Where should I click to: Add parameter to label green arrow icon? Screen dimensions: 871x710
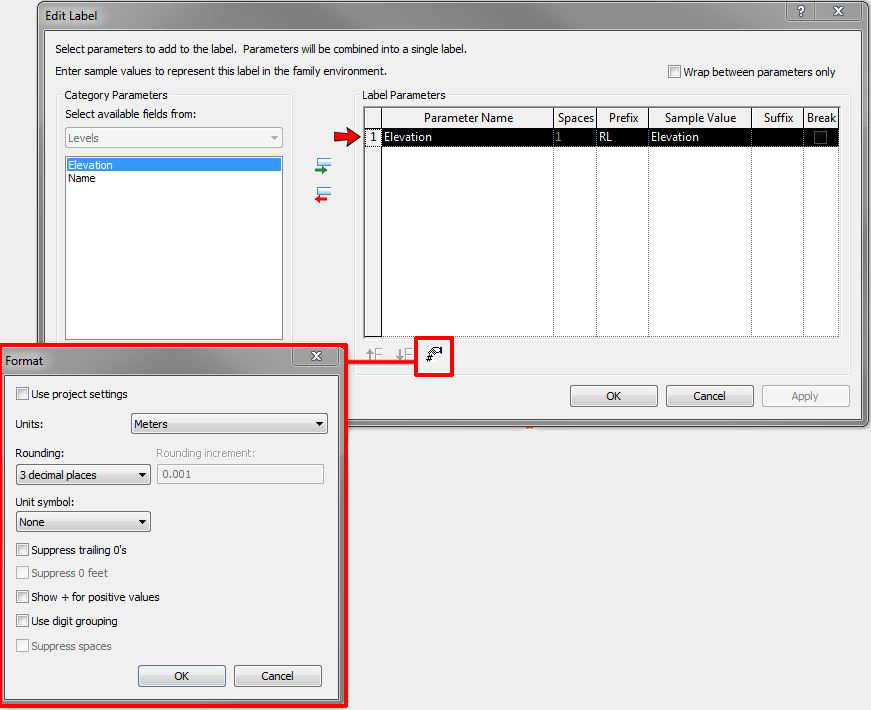(x=323, y=166)
